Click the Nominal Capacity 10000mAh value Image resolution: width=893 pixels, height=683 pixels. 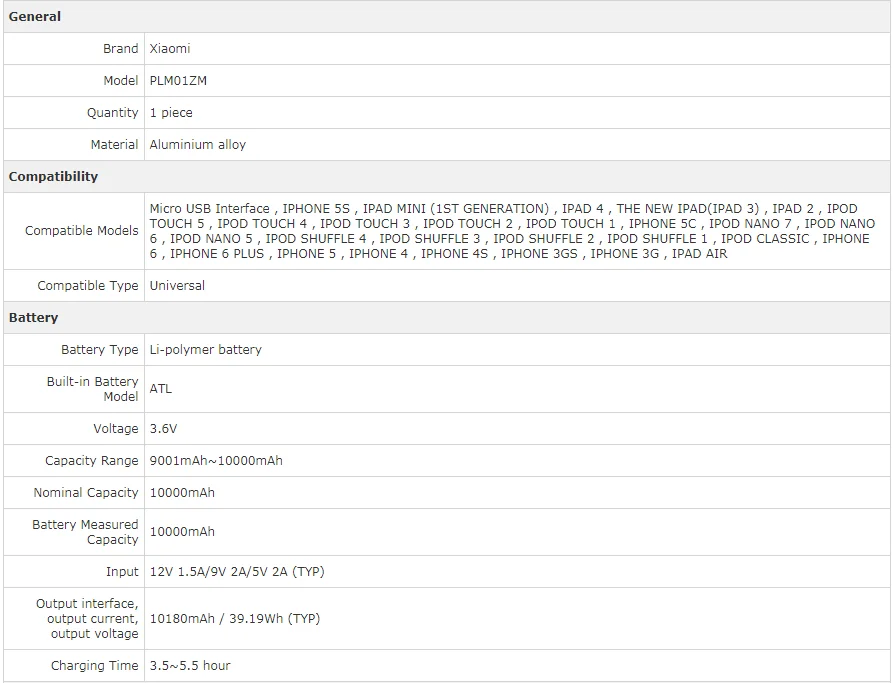point(182,492)
